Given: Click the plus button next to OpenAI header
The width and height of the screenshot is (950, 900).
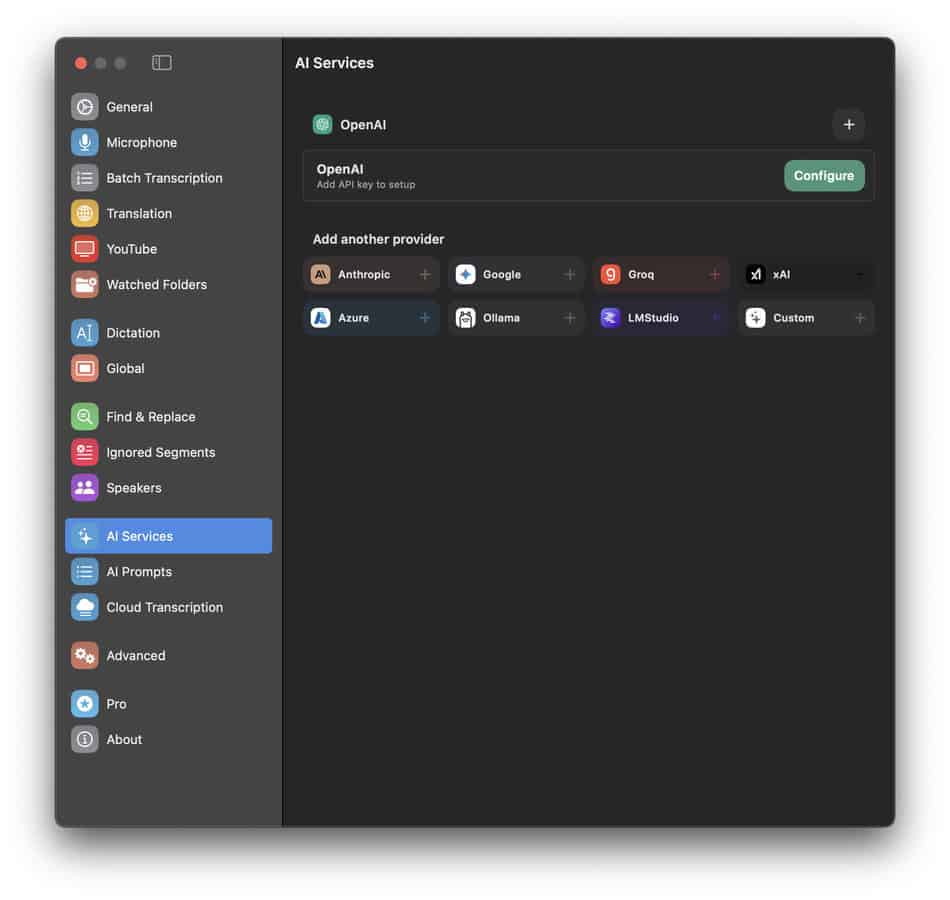Looking at the screenshot, I should [x=848, y=125].
